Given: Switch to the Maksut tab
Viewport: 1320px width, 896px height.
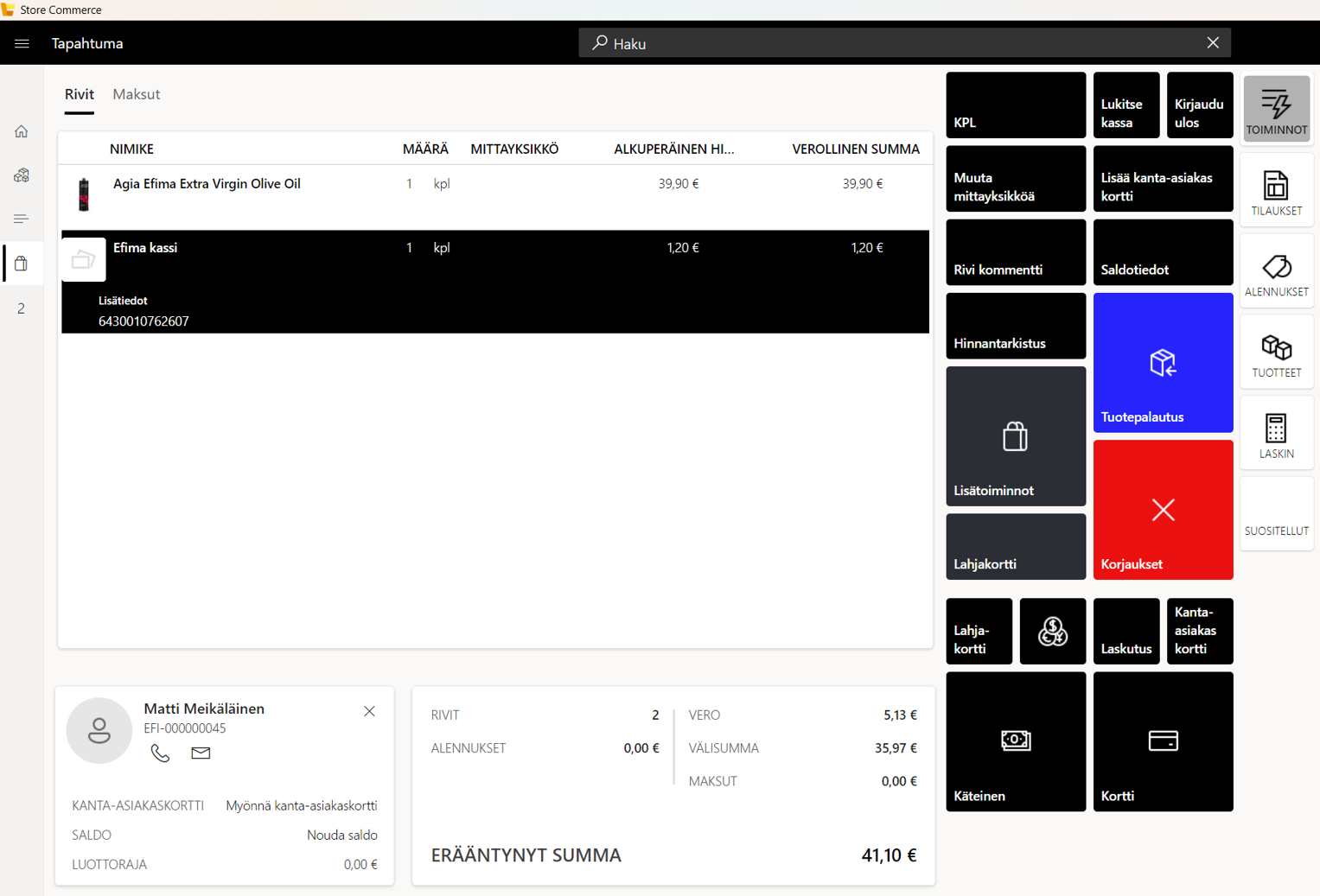Looking at the screenshot, I should coord(137,94).
